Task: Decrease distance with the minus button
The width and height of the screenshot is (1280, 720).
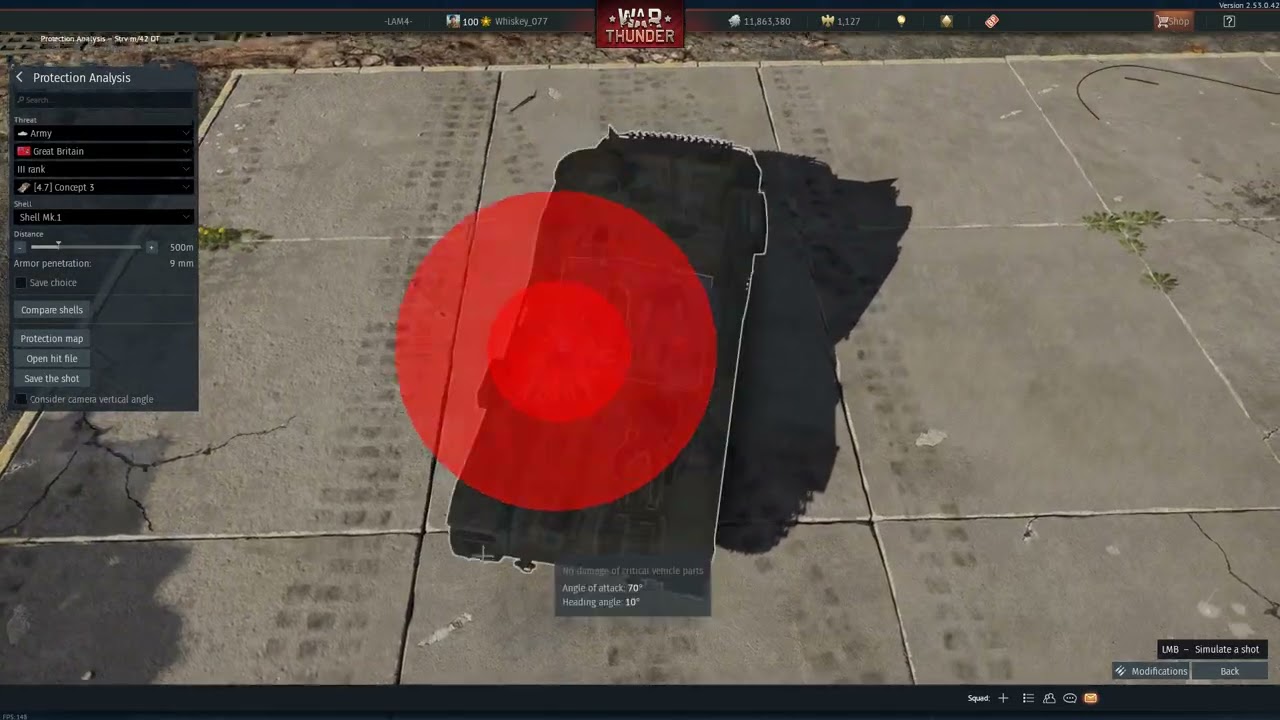Action: tap(20, 247)
